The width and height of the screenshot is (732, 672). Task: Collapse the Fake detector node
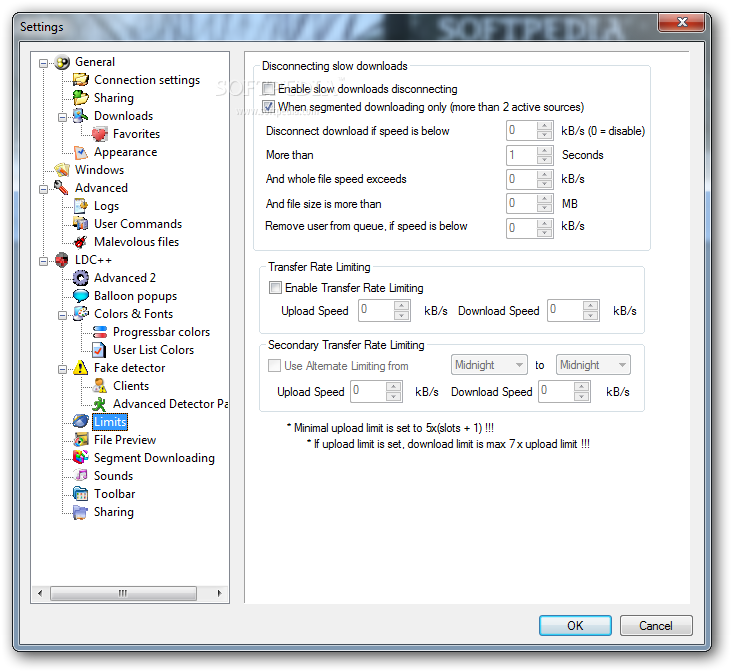click(x=62, y=369)
